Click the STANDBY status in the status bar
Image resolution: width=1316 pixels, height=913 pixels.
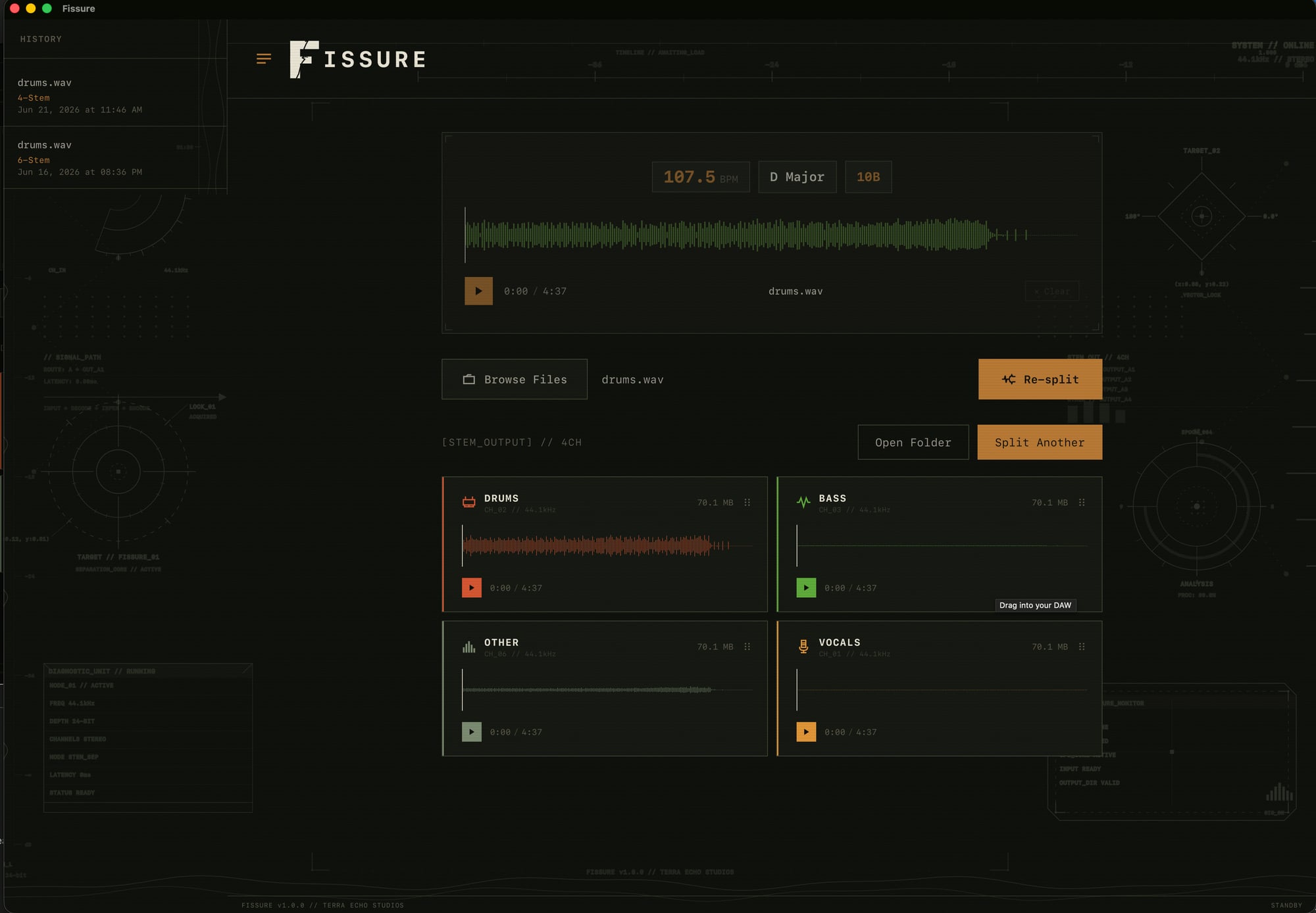click(1286, 906)
